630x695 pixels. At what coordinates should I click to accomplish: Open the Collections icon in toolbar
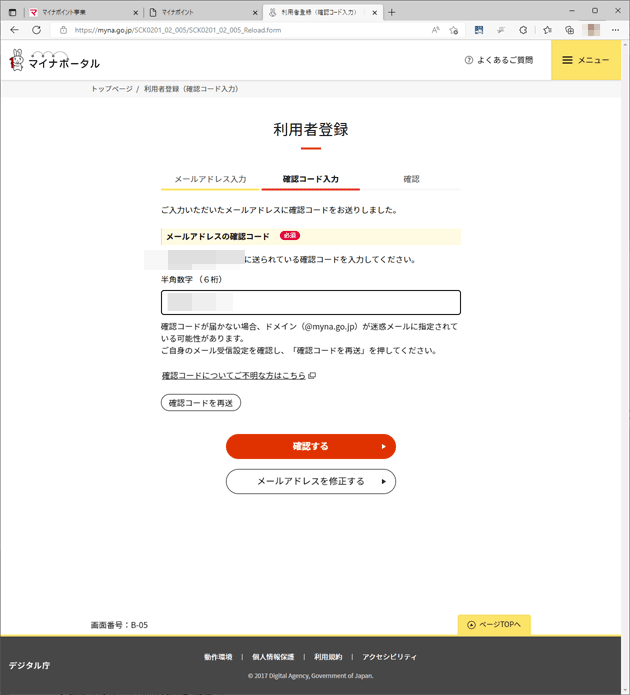tap(570, 30)
